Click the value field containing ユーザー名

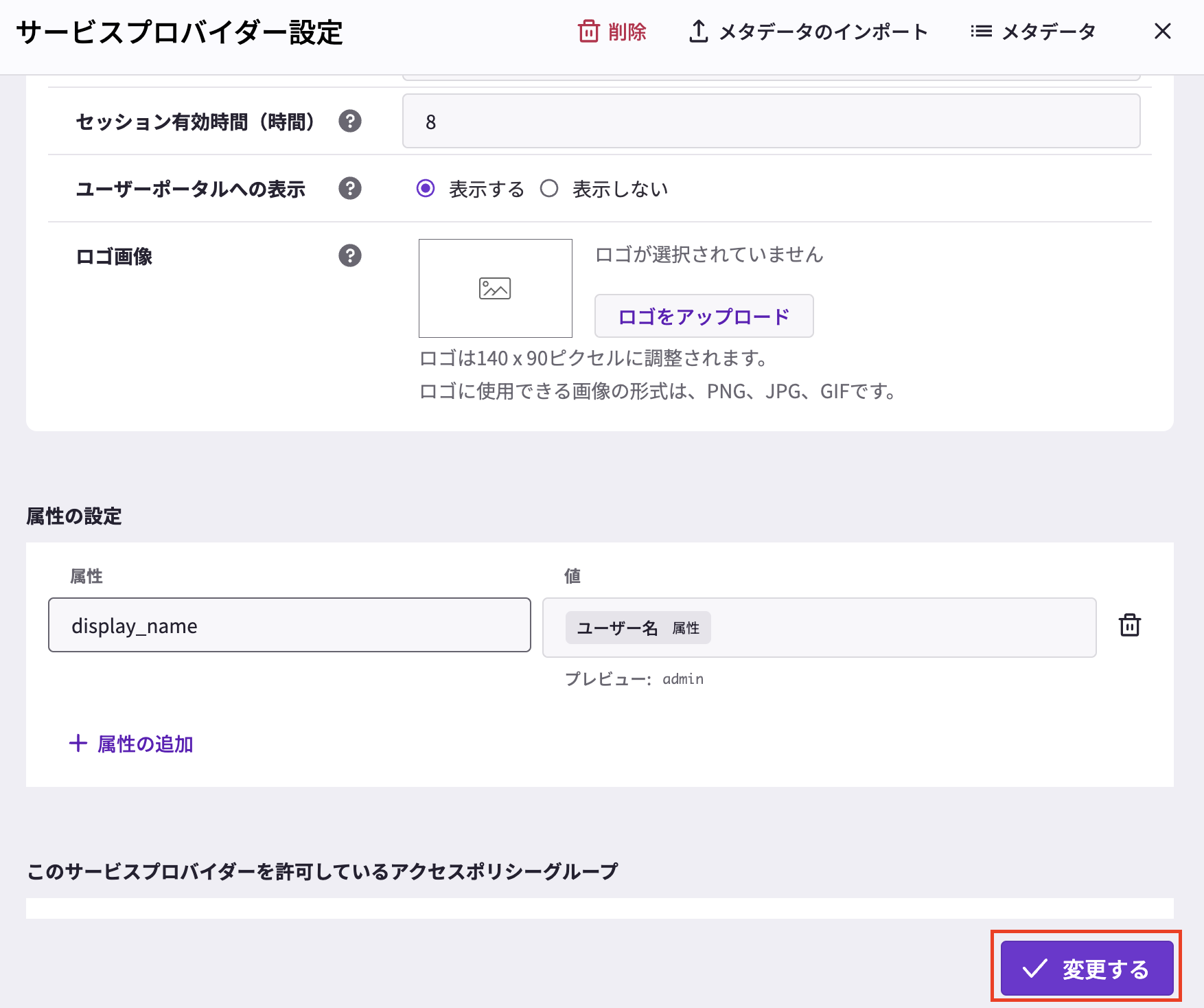coord(819,628)
